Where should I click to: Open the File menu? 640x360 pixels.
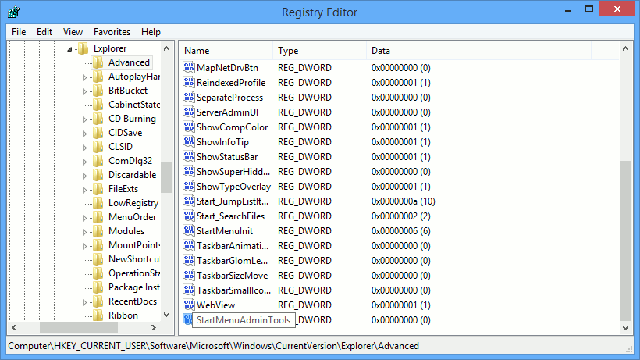click(18, 32)
